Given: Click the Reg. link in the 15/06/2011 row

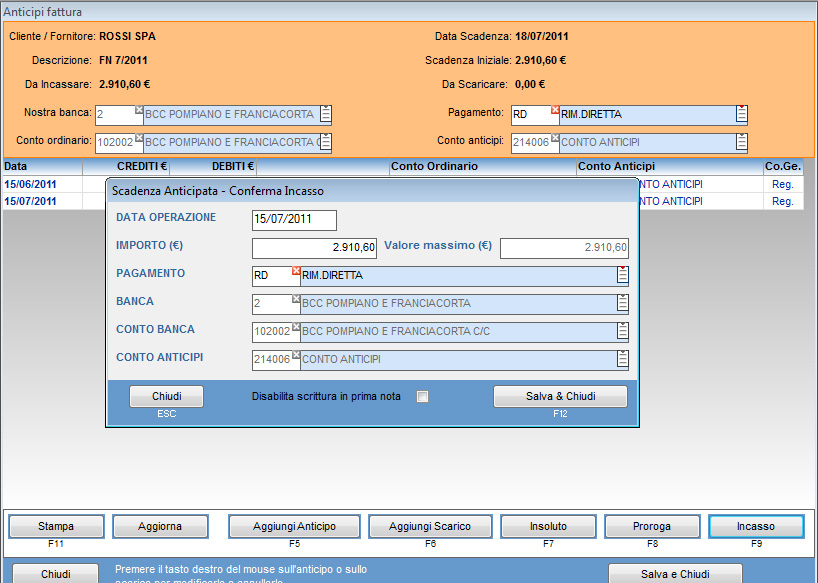Looking at the screenshot, I should tap(783, 184).
